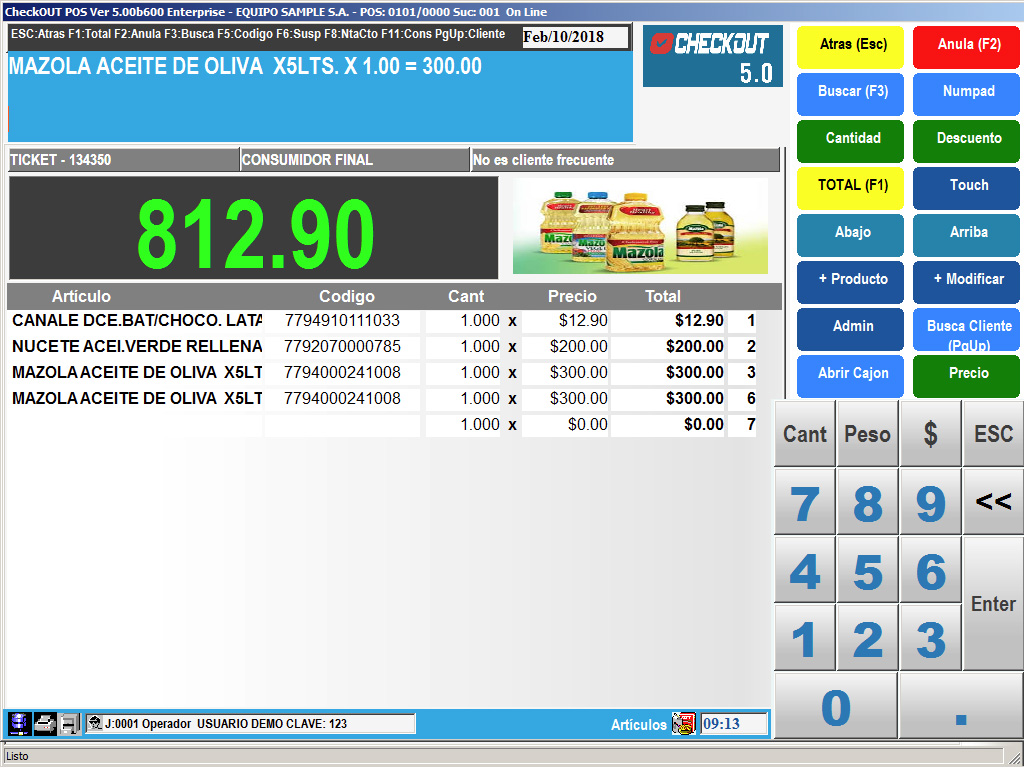1024x768 pixels.
Task: Tap digit 2 on the keypad
Action: click(x=867, y=638)
